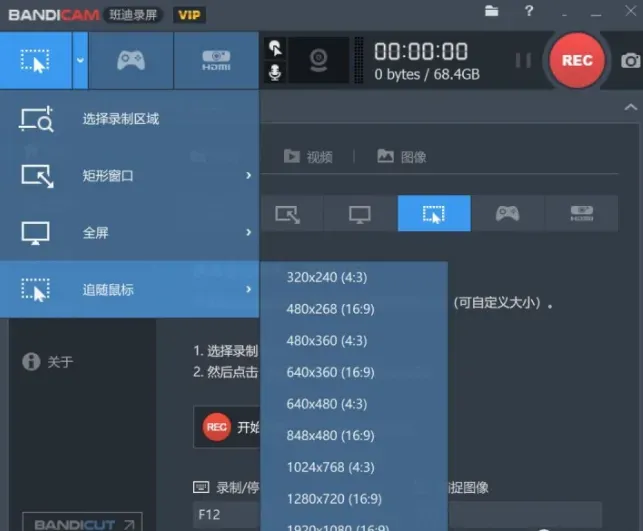The height and width of the screenshot is (531, 643).
Task: Click the BANDICAM logo in title bar
Action: point(53,15)
